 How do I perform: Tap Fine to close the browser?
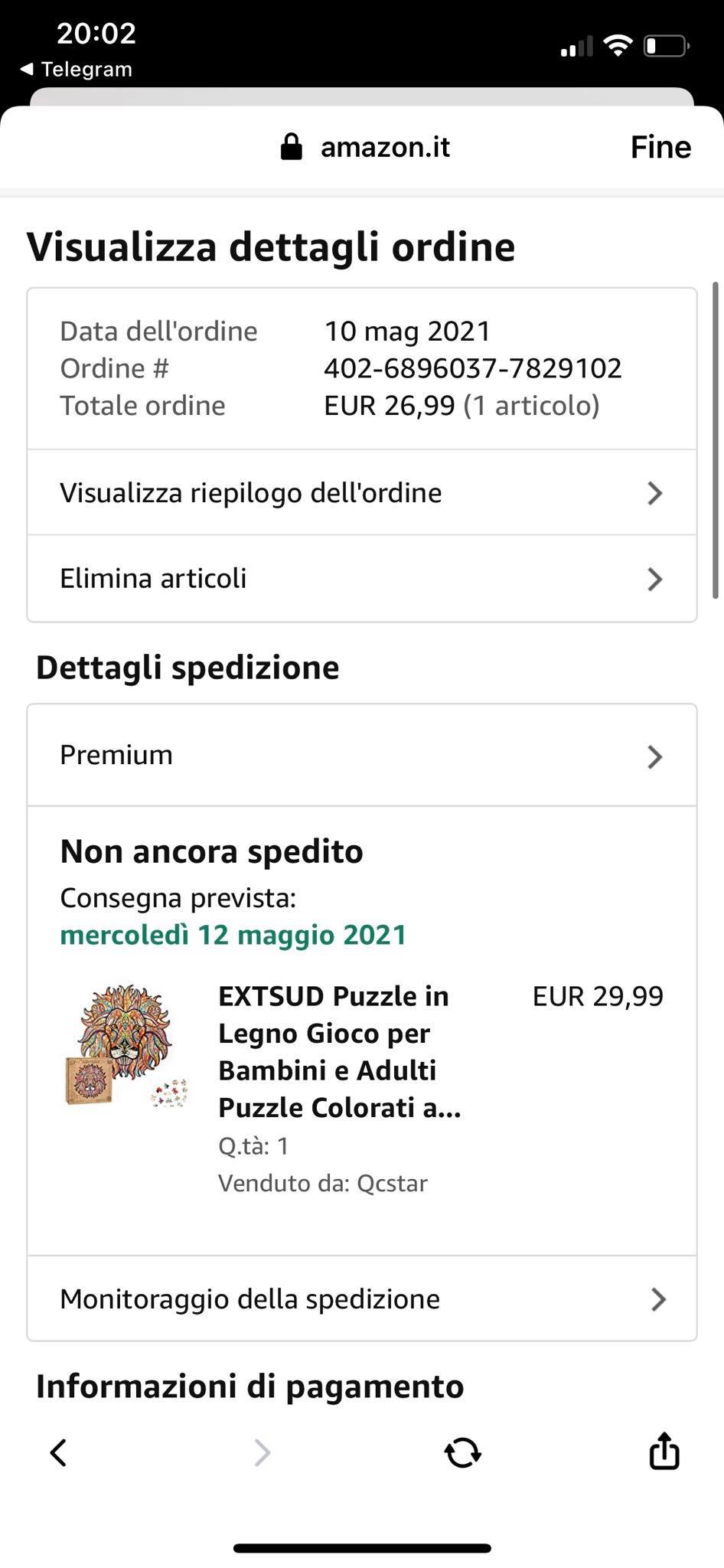coord(660,147)
